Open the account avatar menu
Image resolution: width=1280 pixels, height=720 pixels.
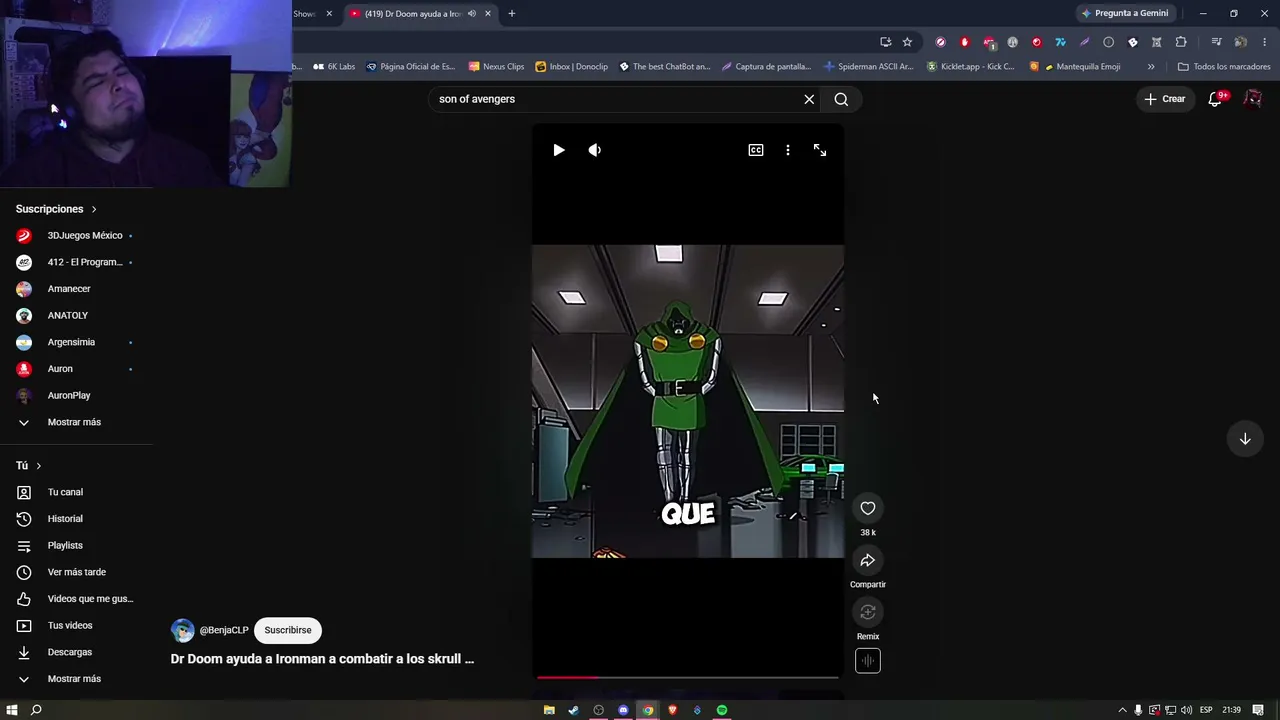[x=1253, y=99]
